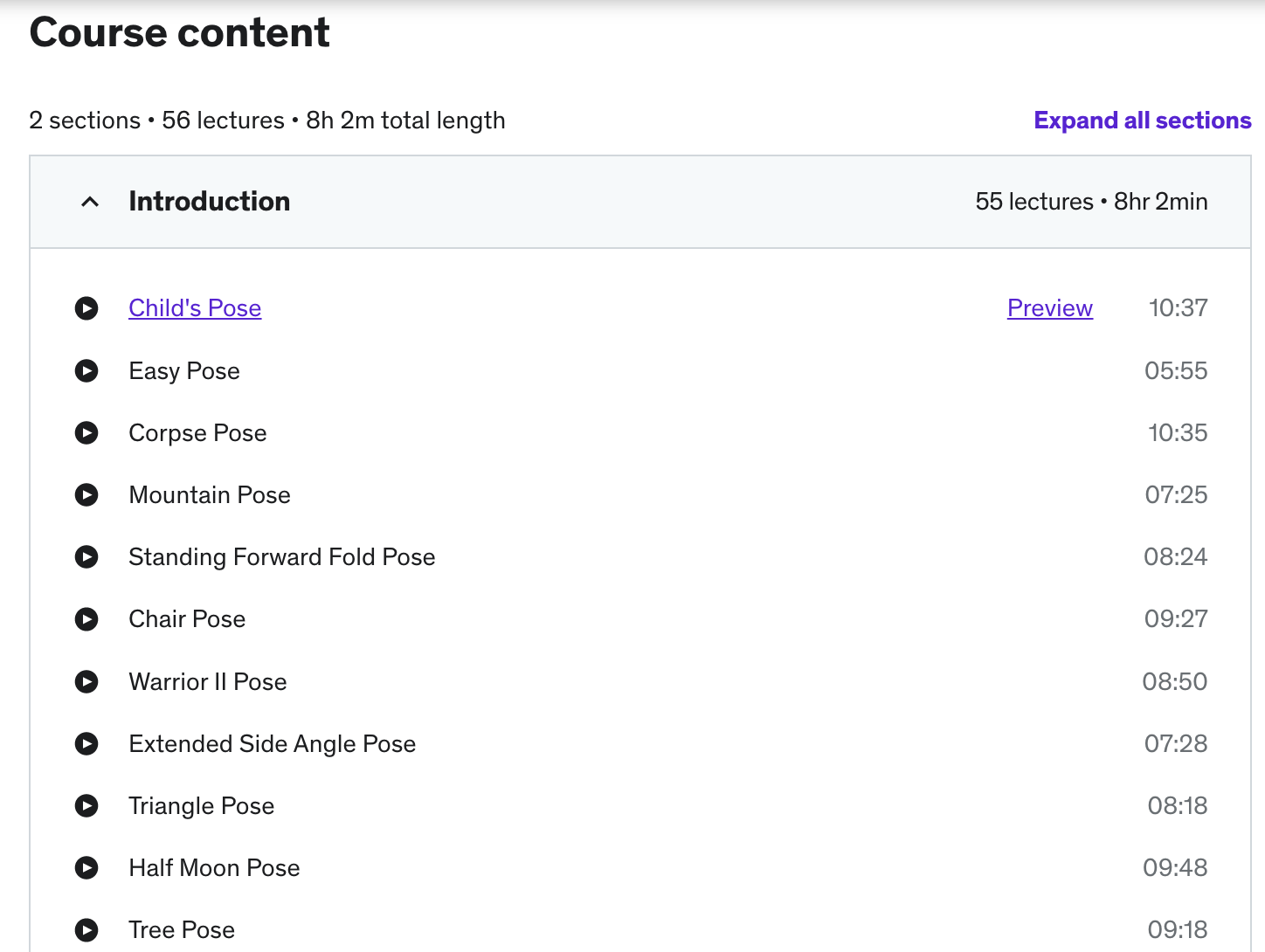
Task: Click the play icon beside Easy Pose
Action: tap(86, 371)
